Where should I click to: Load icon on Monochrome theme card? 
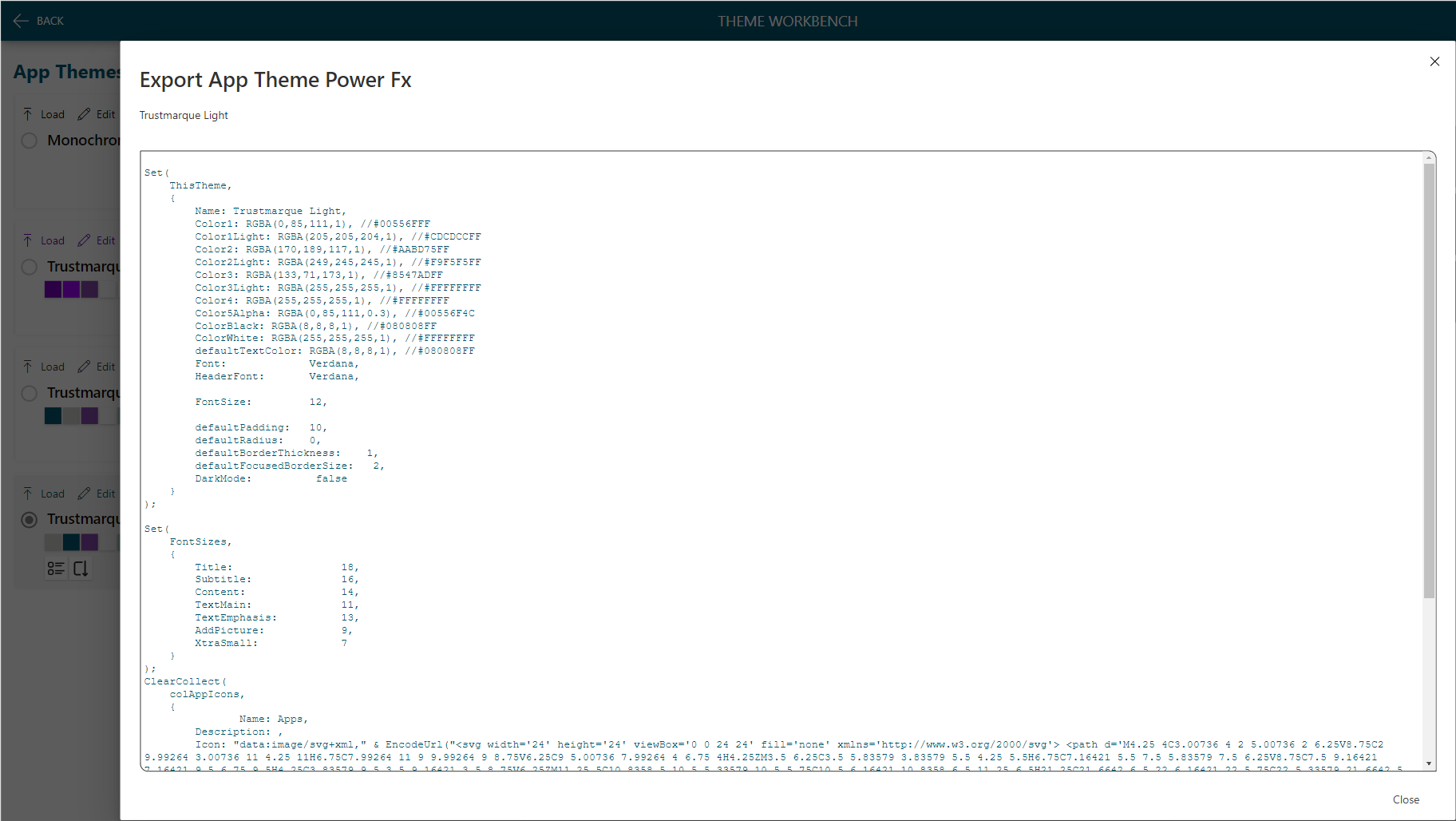coord(28,114)
